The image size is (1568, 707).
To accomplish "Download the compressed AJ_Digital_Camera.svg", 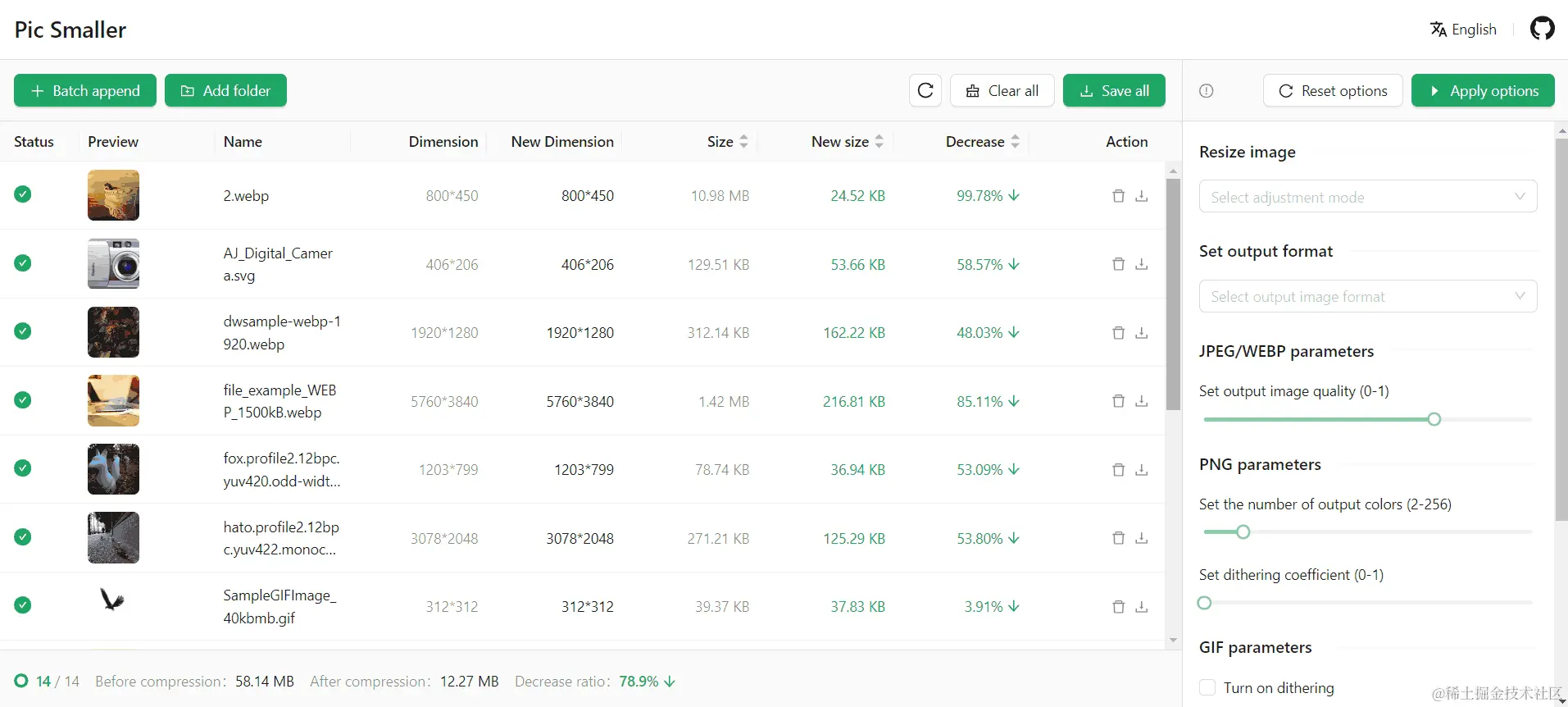I will 1142,264.
